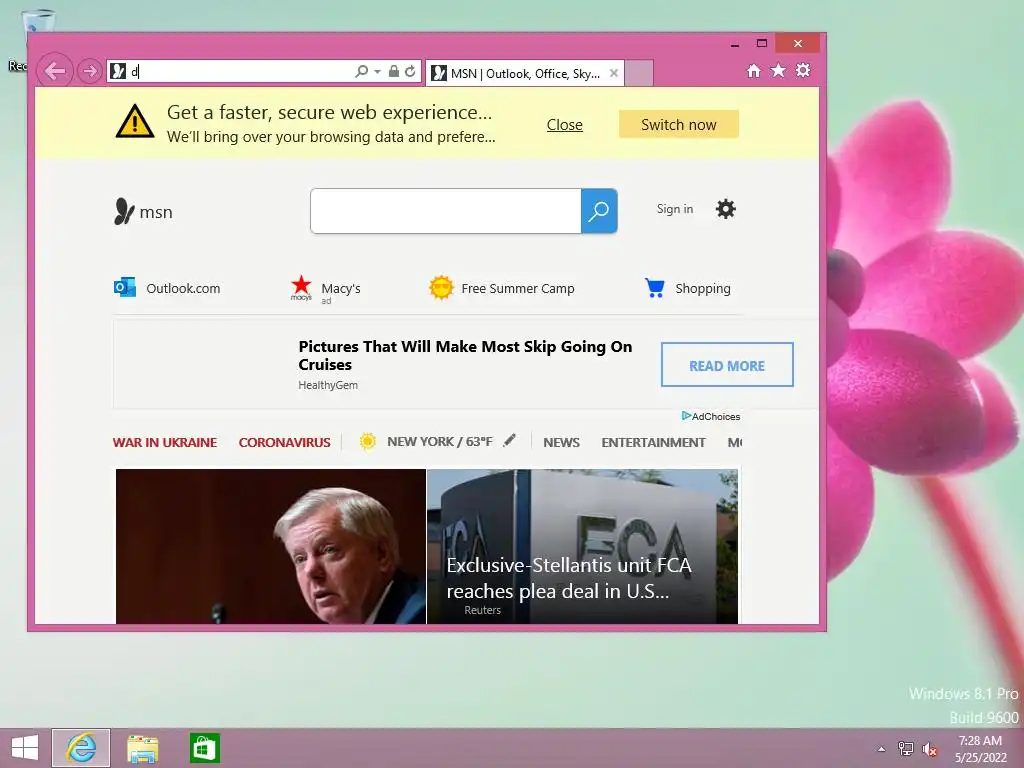
Task: Click the Sign in link
Action: tap(675, 209)
